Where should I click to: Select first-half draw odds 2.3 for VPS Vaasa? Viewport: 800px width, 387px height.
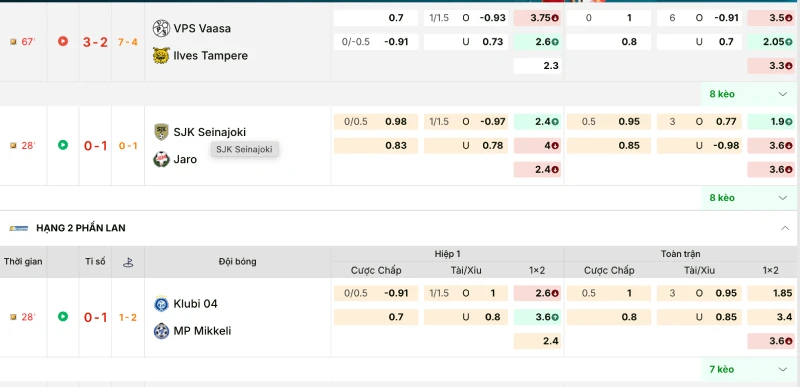[537, 66]
